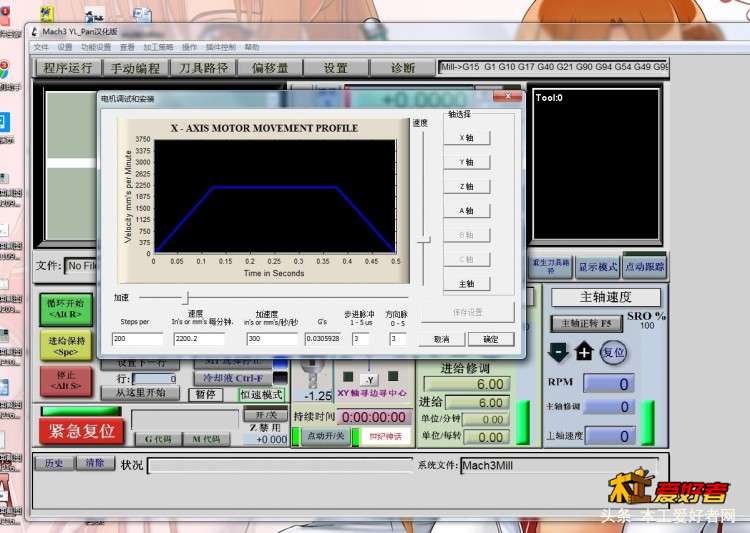This screenshot has height=533, width=750.
Task: Click the 暂停 button
Action: pyautogui.click(x=206, y=395)
